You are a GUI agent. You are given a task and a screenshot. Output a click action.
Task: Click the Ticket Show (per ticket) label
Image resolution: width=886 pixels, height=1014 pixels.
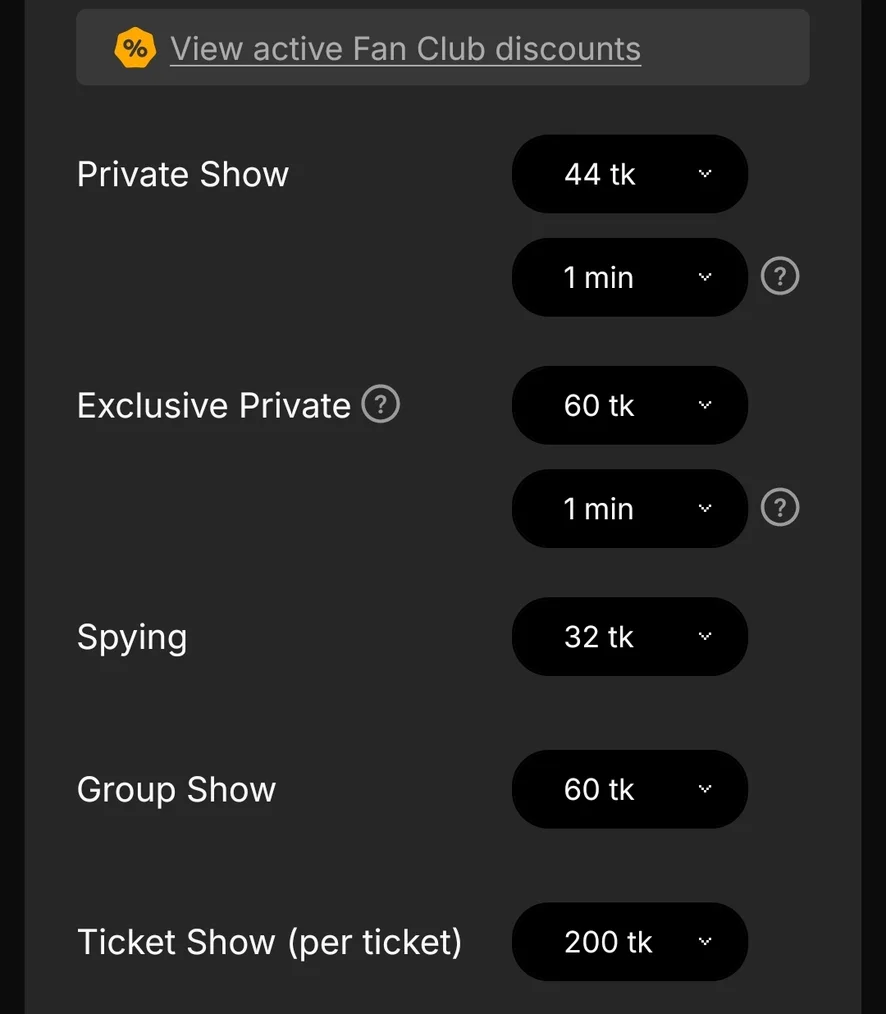269,942
